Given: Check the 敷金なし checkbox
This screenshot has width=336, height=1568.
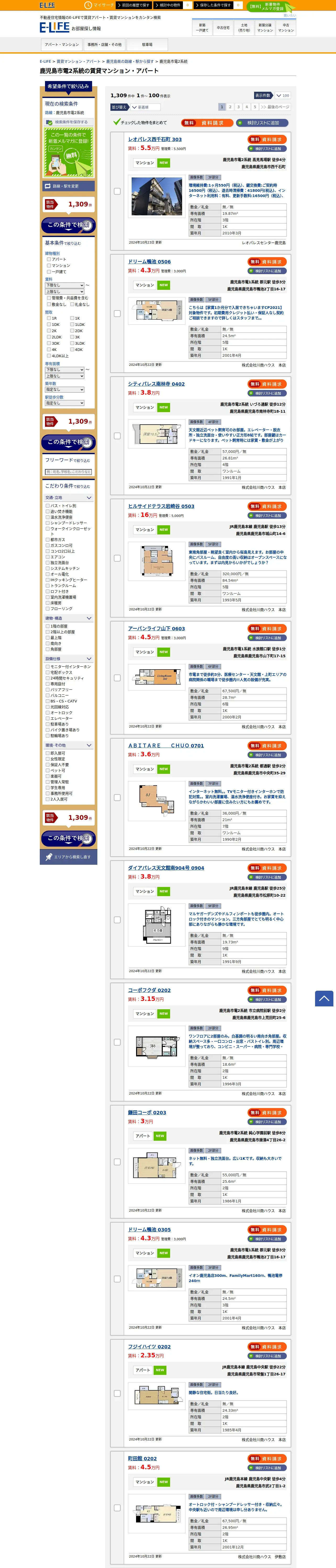Looking at the screenshot, I should (x=49, y=304).
